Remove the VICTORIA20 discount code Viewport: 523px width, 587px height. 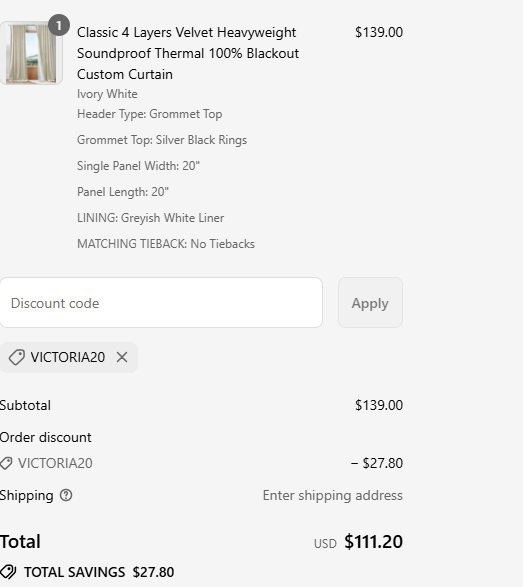(x=122, y=357)
